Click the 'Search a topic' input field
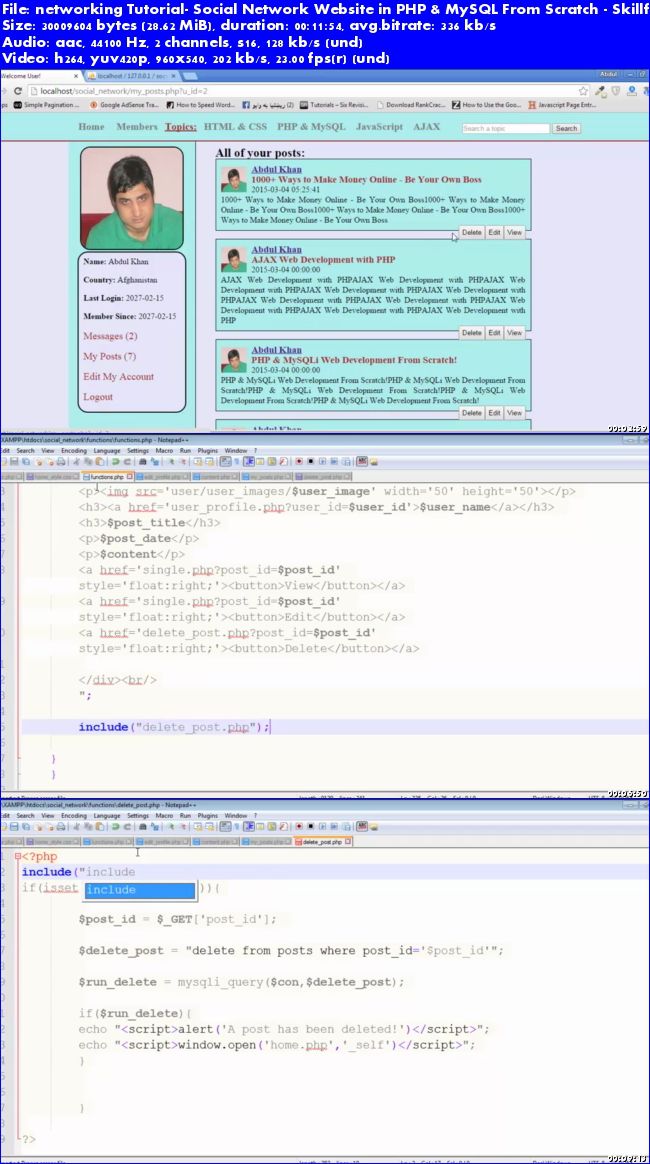 [x=505, y=128]
